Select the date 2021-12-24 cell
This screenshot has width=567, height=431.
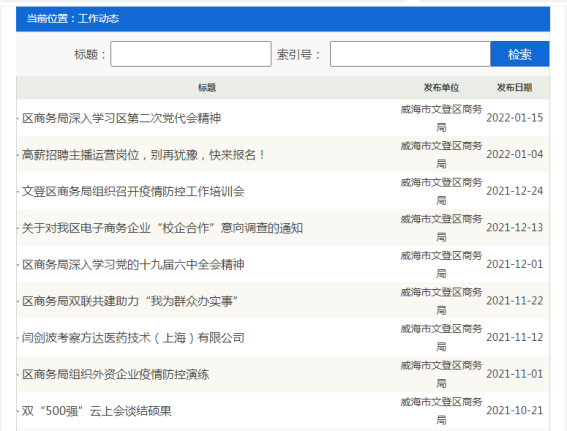tap(514, 191)
